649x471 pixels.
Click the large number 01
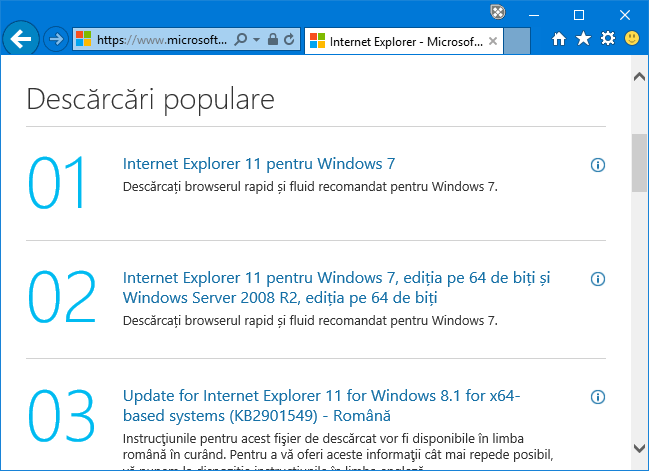click(57, 183)
